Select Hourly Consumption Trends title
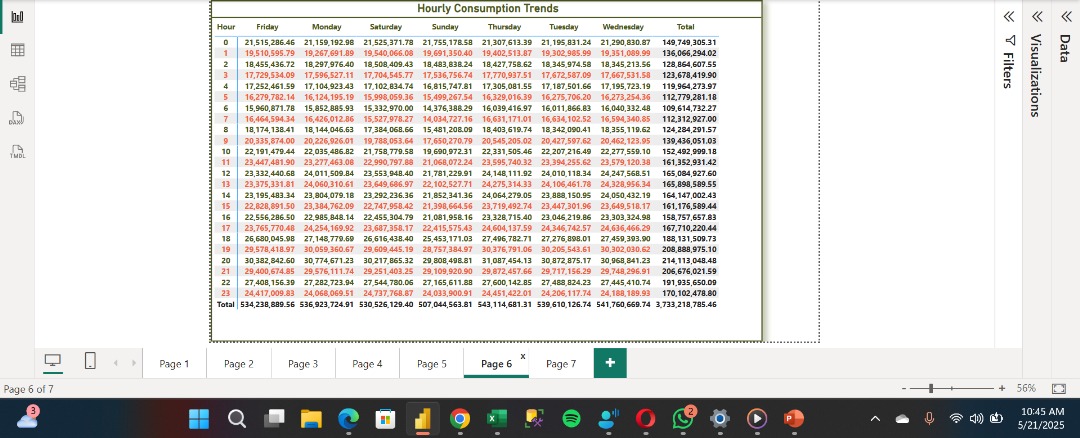The image size is (1080, 438). (488, 9)
